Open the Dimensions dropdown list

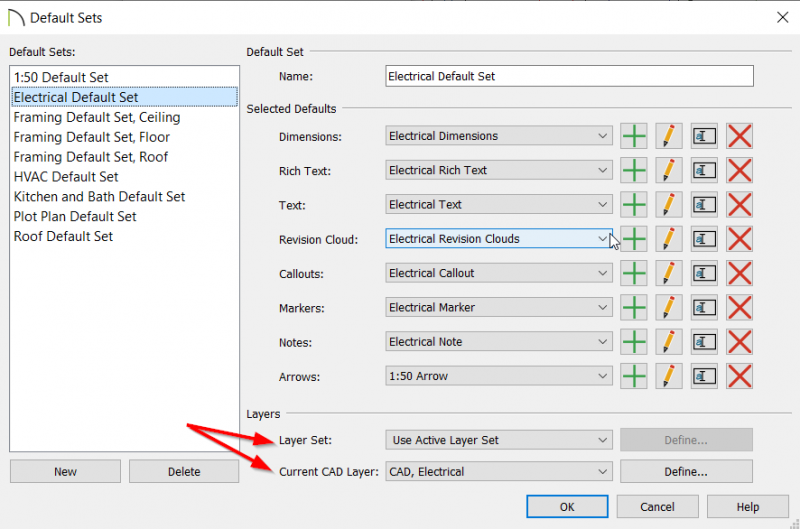point(498,136)
